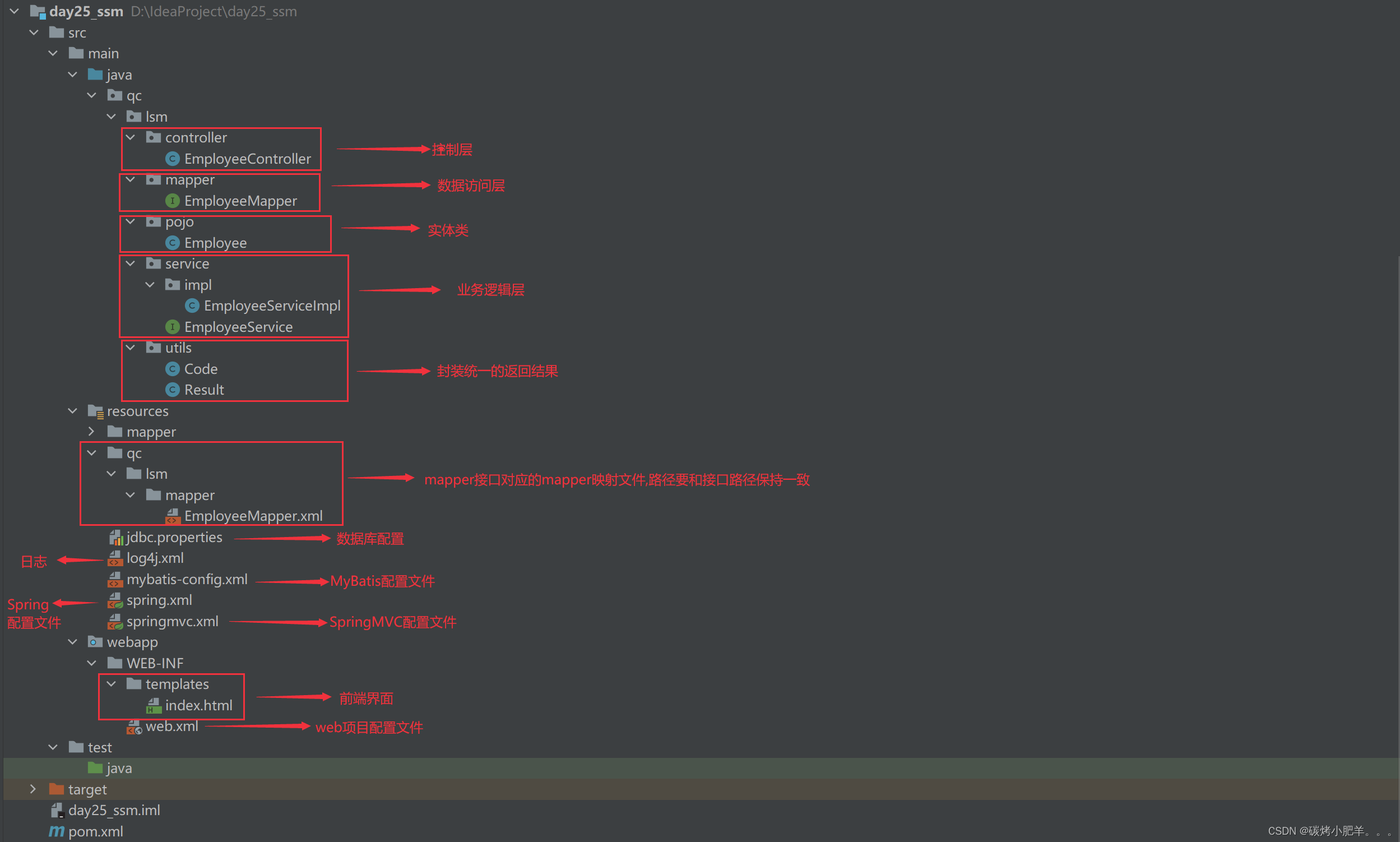Screen dimensions: 1400x842
Task: Click the web.xml file icon
Action: click(x=135, y=727)
